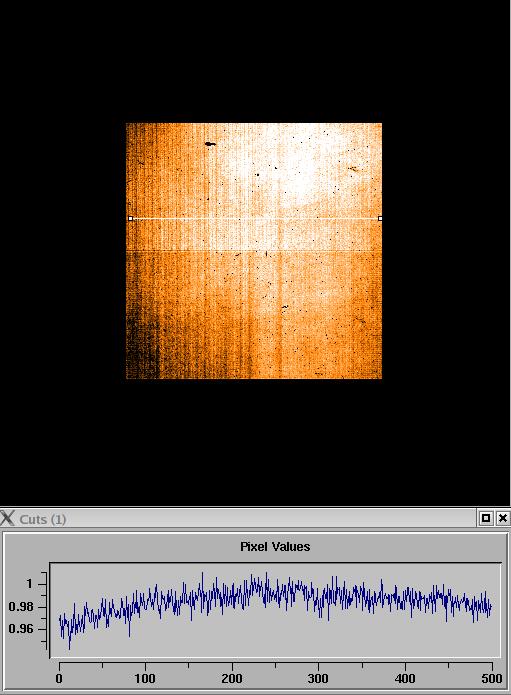Click the Cuts (1) window title text

[43, 519]
